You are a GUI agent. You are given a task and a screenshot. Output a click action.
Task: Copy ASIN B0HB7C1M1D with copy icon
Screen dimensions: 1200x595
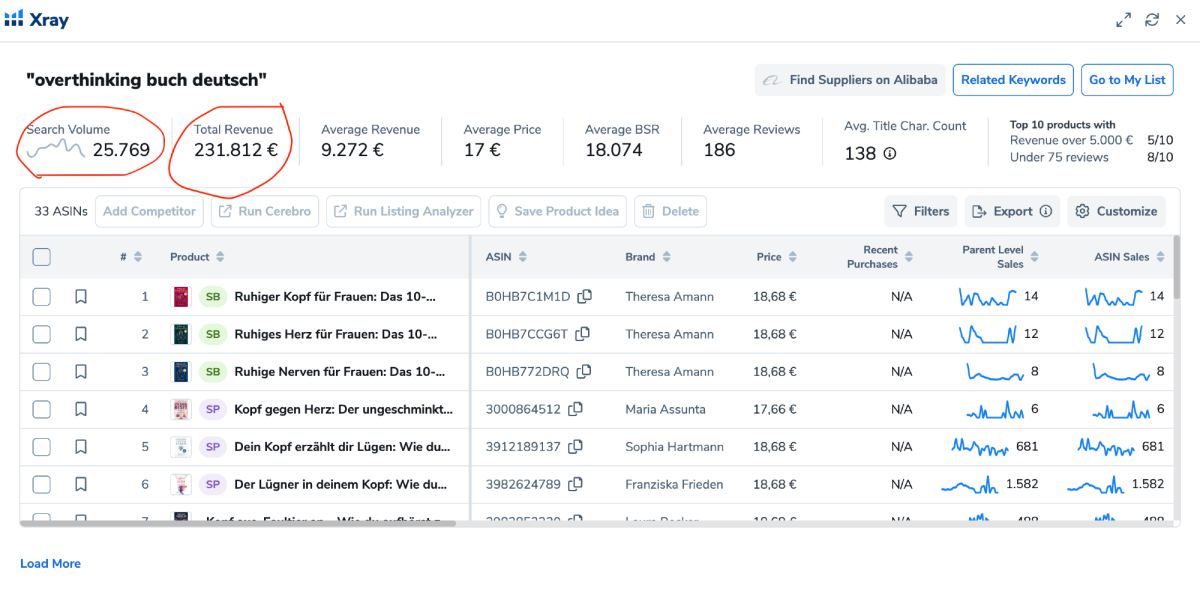pyautogui.click(x=585, y=296)
